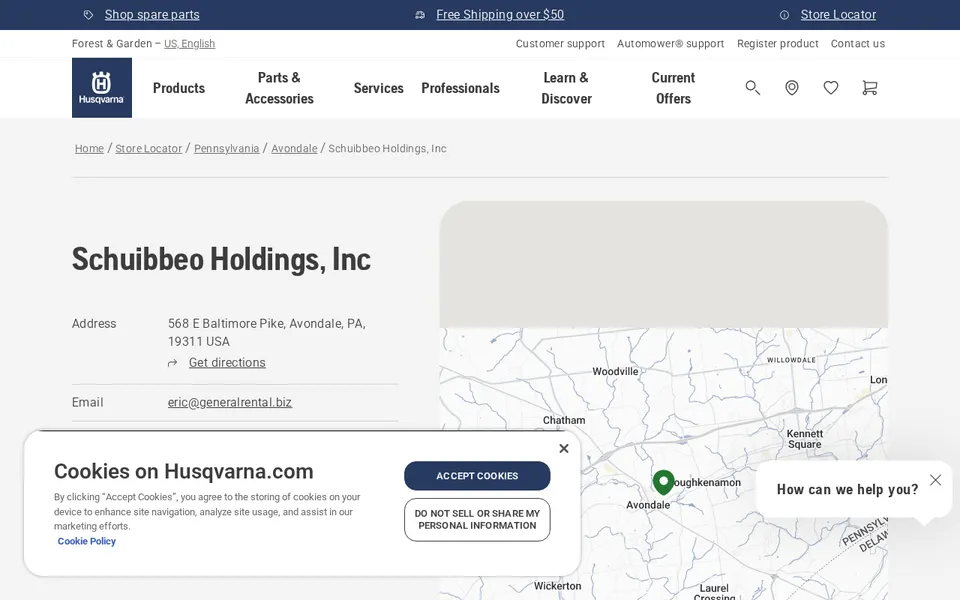Screen dimensions: 960x600
Task: Click the Kennett Square label on map
Action: point(804,439)
